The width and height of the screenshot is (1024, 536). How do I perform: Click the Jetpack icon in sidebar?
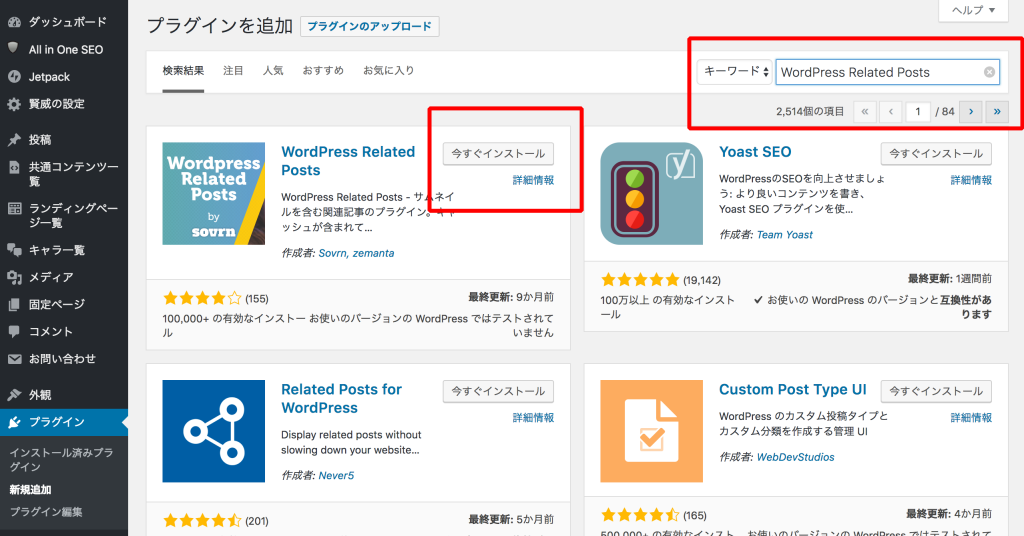(14, 76)
